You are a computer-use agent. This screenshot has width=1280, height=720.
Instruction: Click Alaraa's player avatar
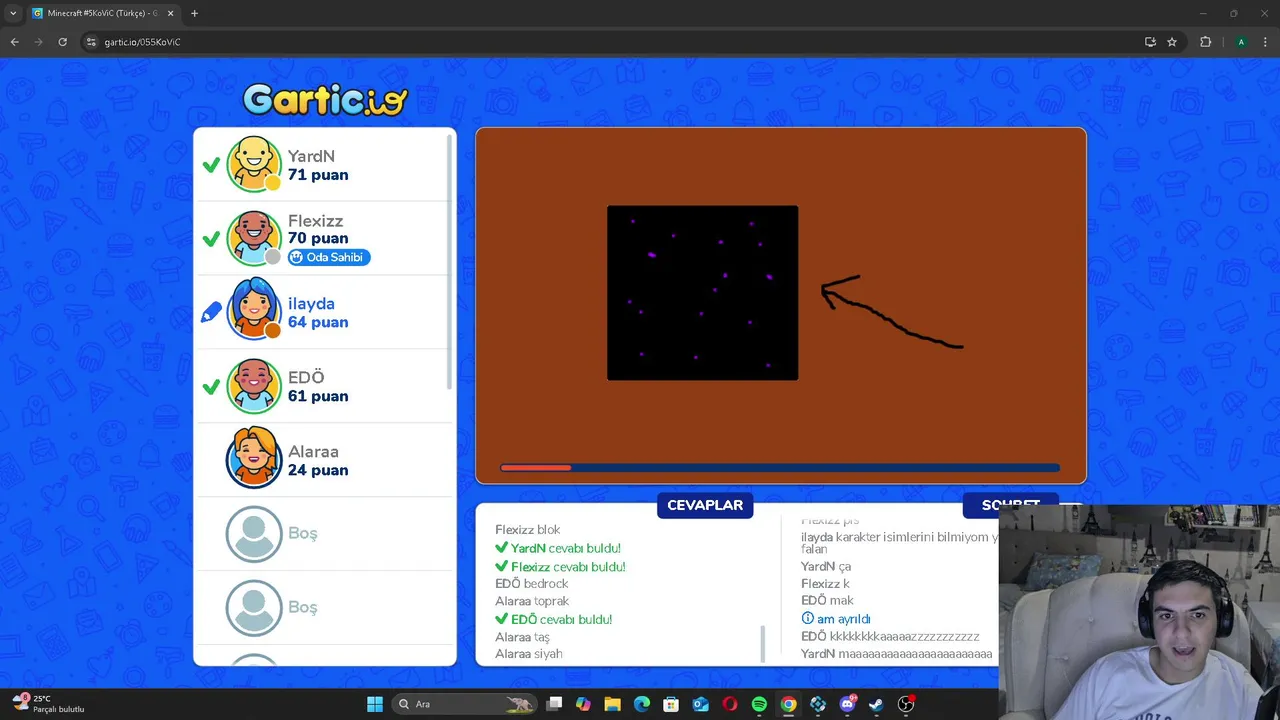pyautogui.click(x=254, y=459)
